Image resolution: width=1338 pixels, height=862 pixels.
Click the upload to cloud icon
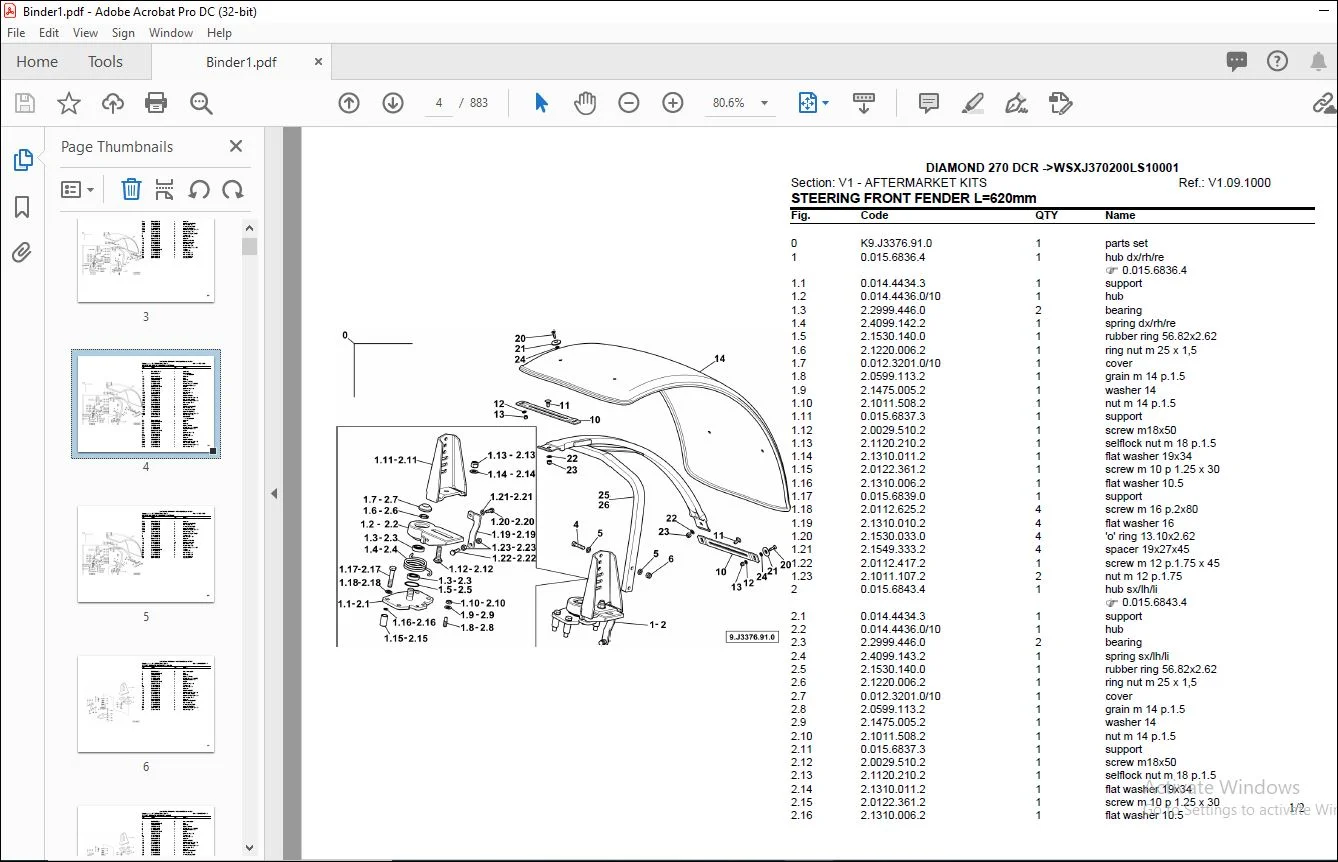click(113, 103)
